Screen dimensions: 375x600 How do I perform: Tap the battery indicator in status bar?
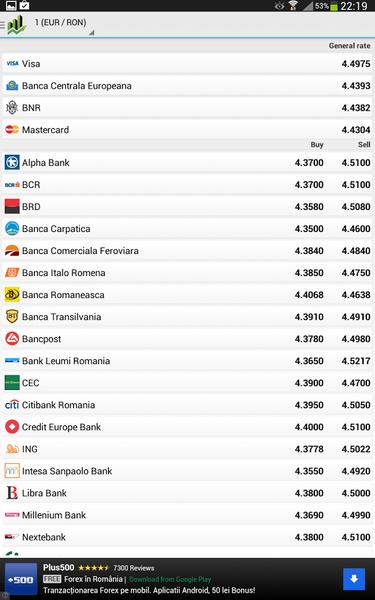pos(334,6)
